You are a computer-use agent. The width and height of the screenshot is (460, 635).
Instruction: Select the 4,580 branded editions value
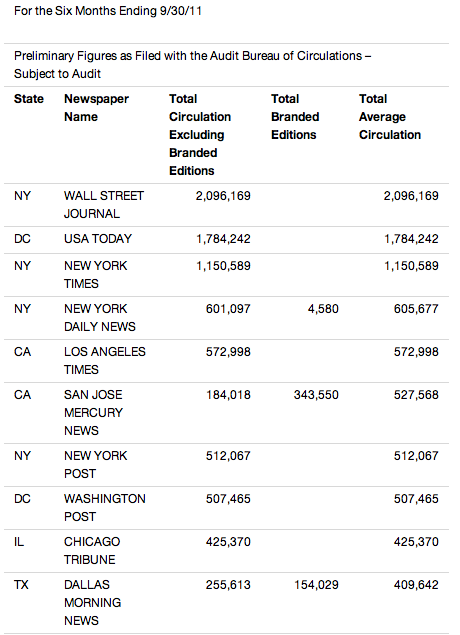(323, 309)
